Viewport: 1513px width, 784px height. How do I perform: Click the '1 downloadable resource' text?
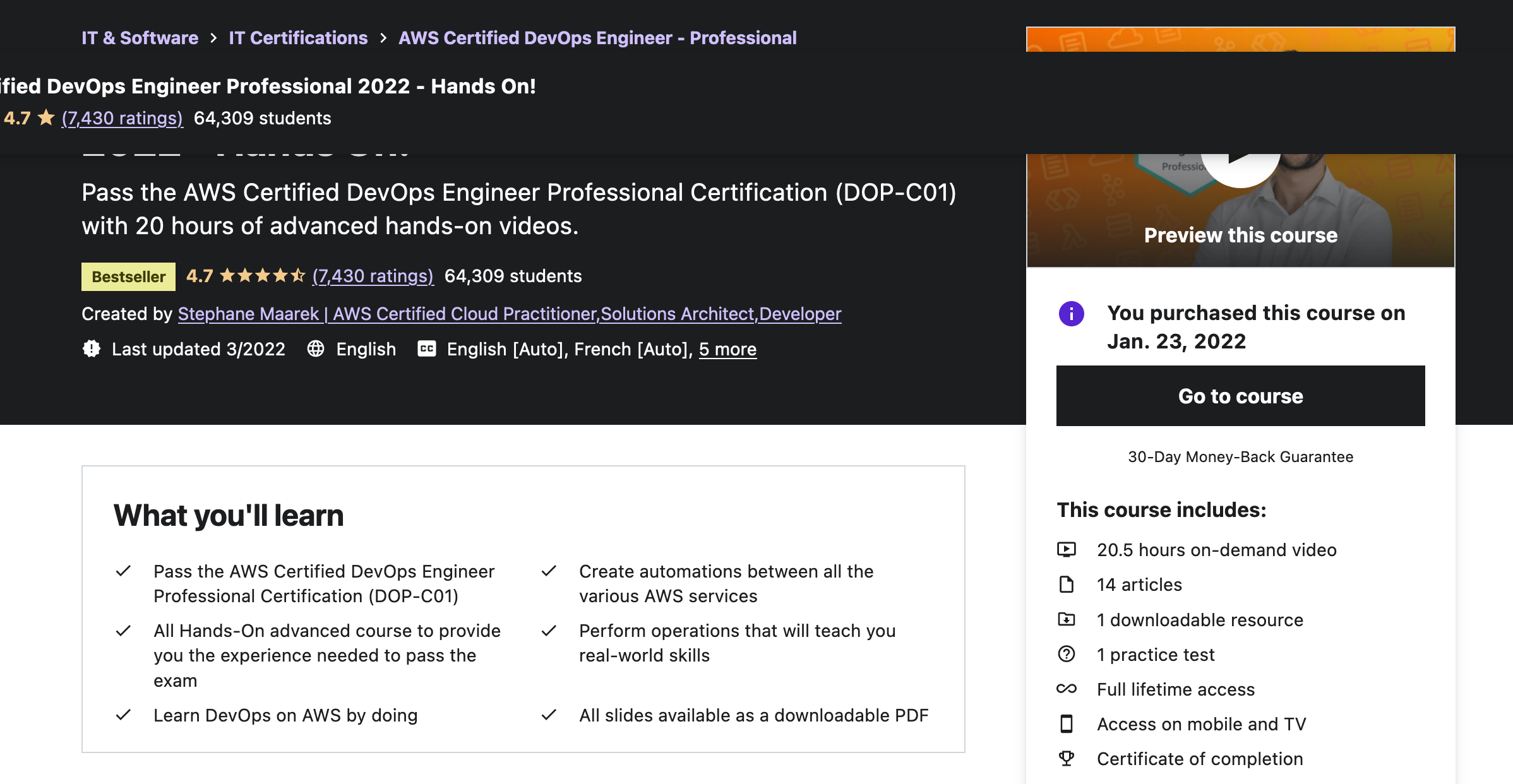[x=1200, y=620]
